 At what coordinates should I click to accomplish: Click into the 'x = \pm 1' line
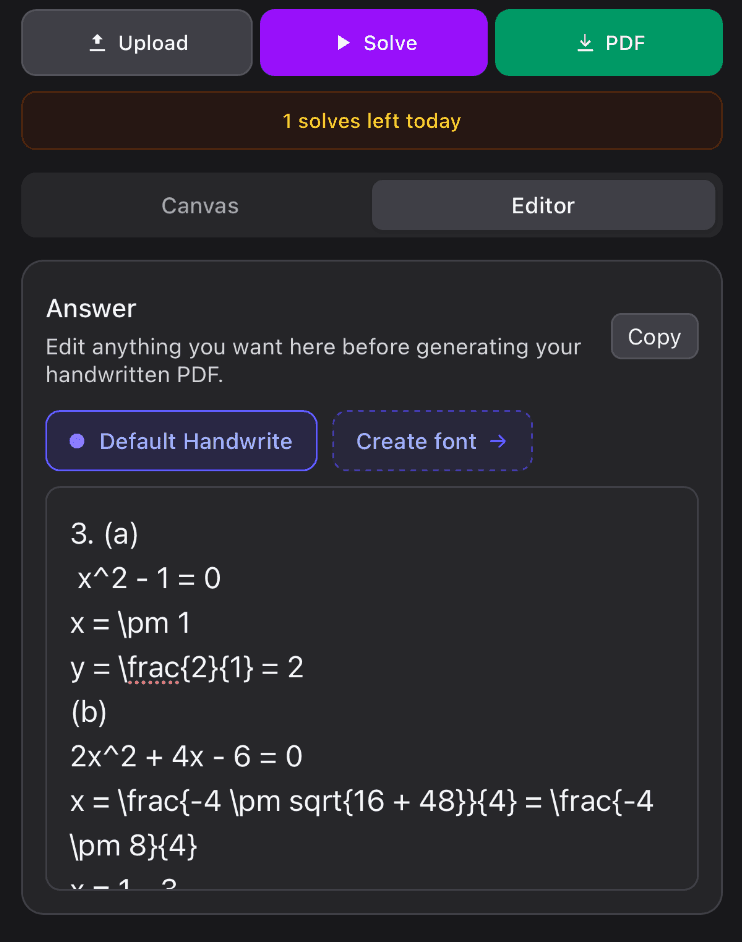click(x=130, y=624)
